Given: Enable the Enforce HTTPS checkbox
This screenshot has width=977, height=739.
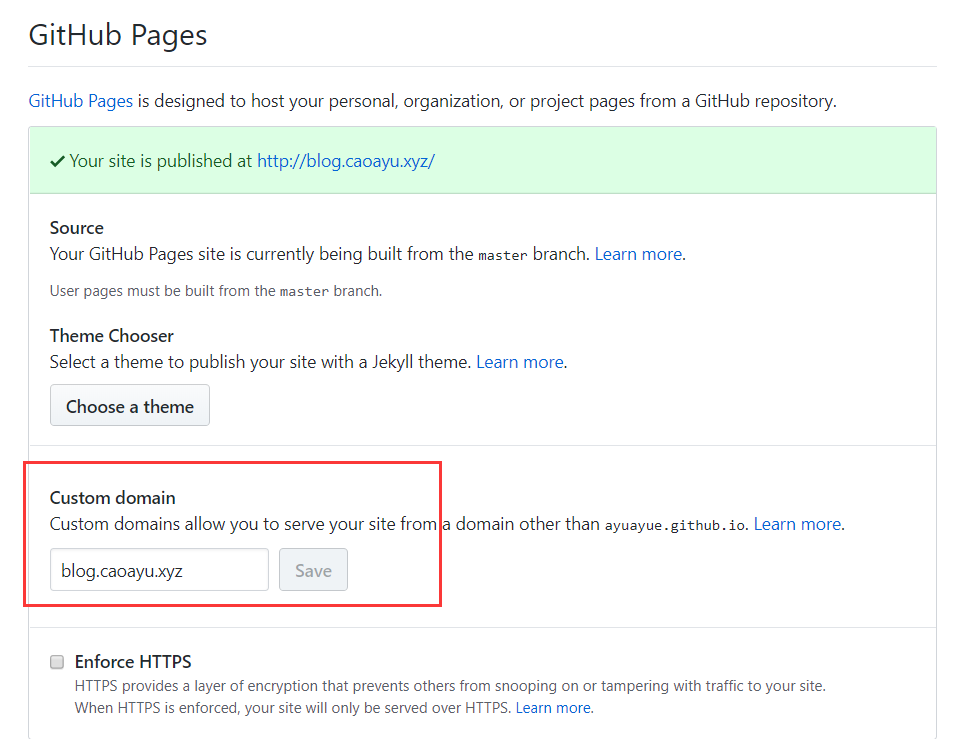Looking at the screenshot, I should coord(57,662).
